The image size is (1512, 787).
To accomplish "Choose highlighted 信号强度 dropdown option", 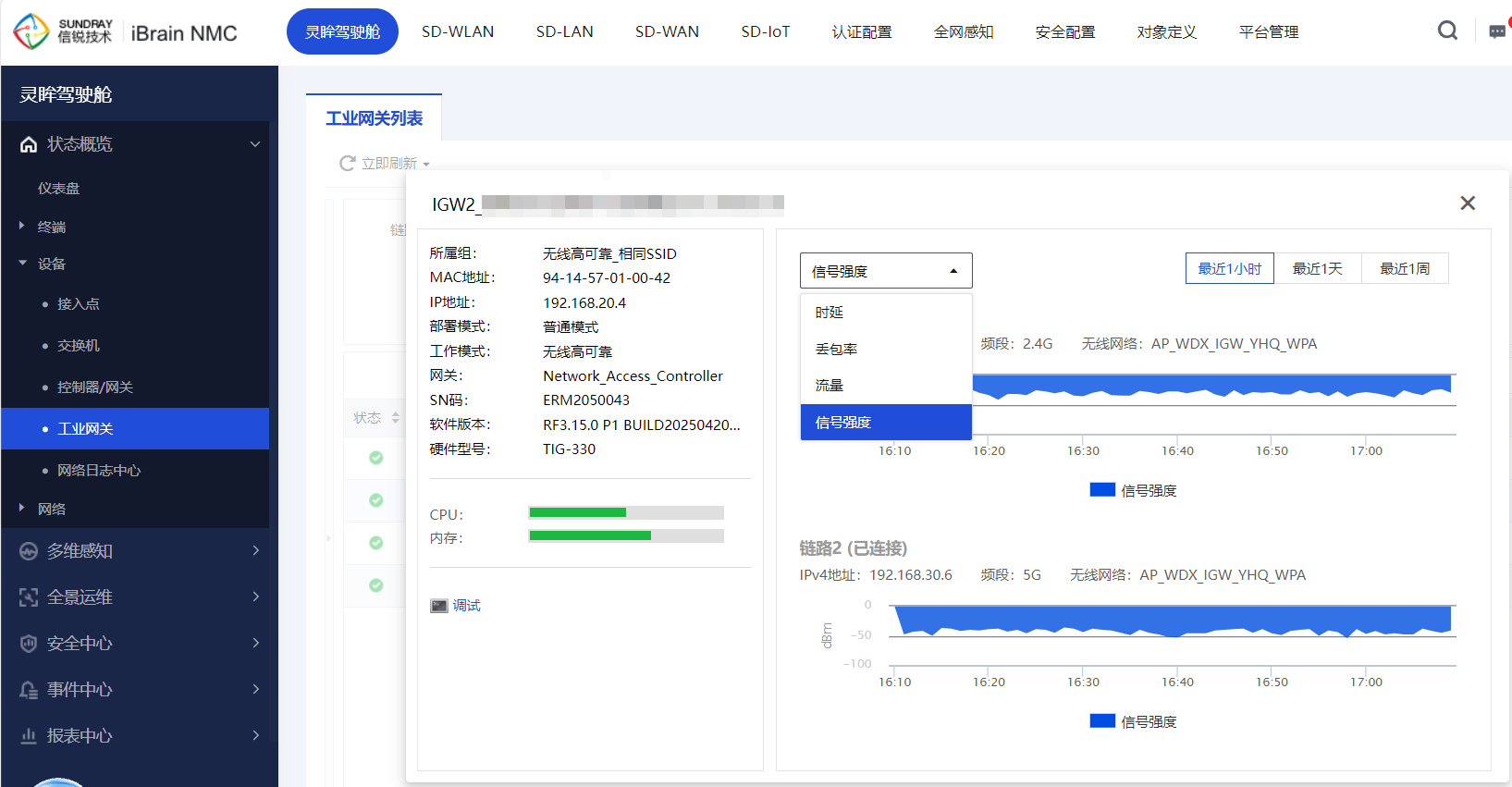I will pos(886,422).
